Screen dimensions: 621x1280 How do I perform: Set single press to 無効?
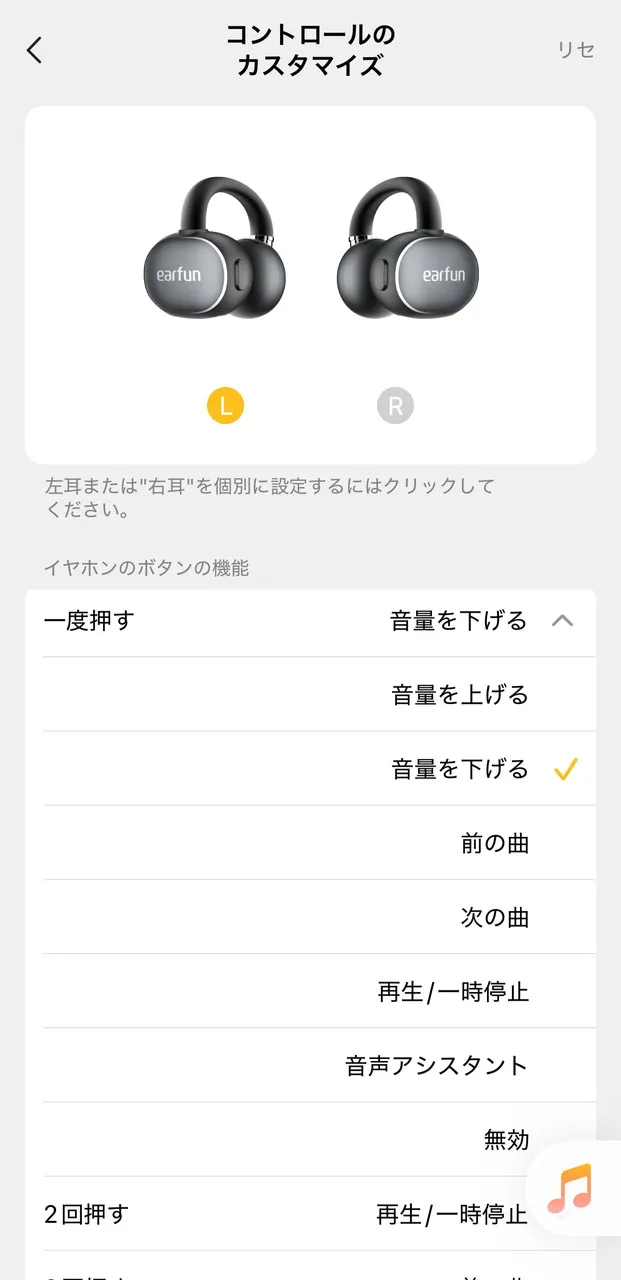pos(506,1139)
